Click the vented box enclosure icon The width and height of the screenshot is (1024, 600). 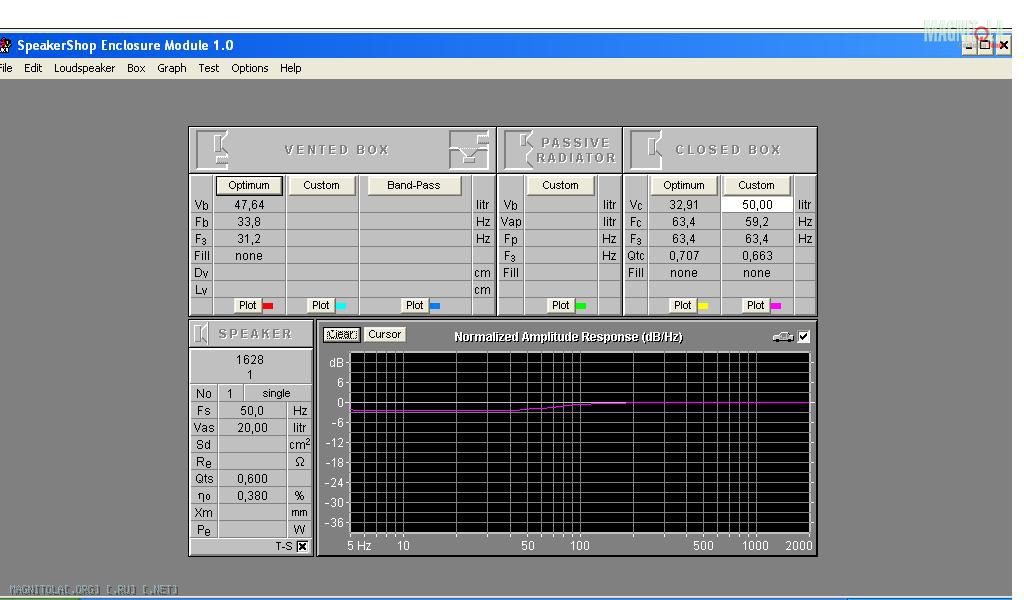point(214,150)
